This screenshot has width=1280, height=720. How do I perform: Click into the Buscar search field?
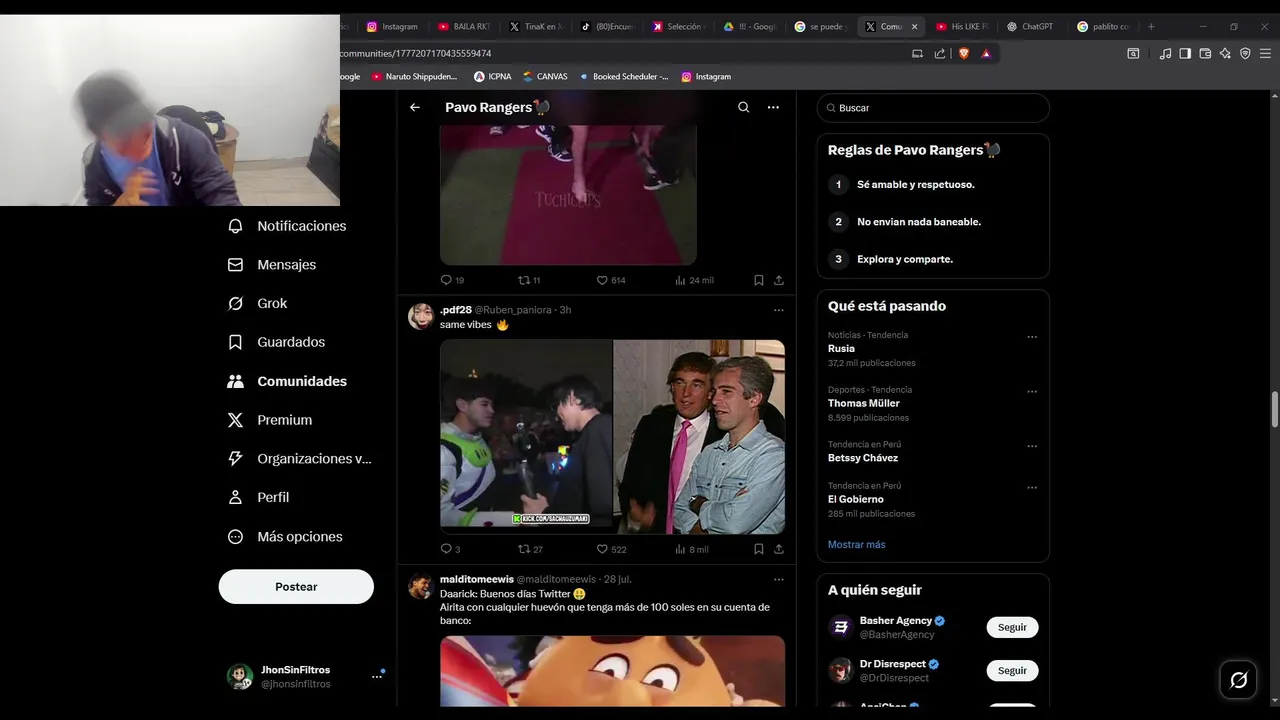[x=933, y=108]
